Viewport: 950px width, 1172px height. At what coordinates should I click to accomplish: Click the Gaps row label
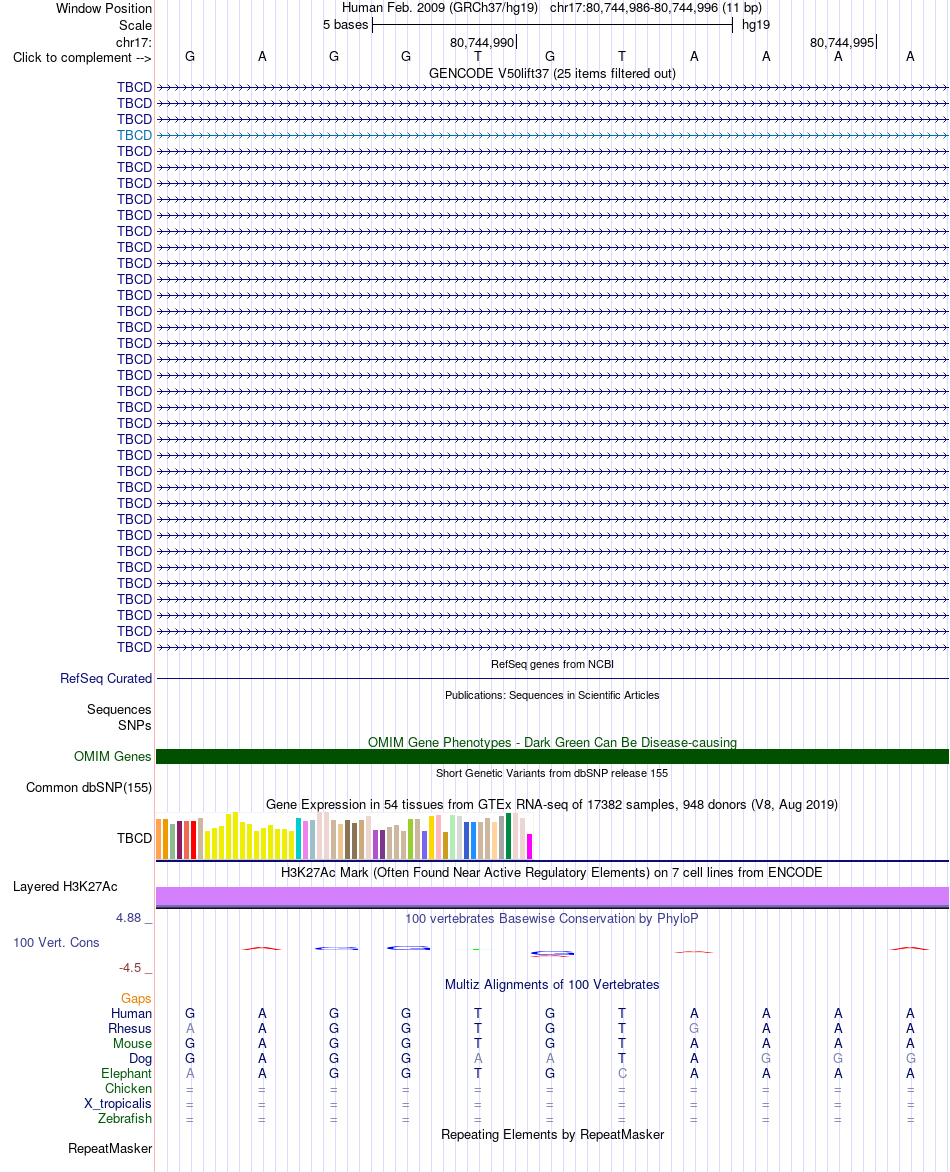tap(137, 999)
